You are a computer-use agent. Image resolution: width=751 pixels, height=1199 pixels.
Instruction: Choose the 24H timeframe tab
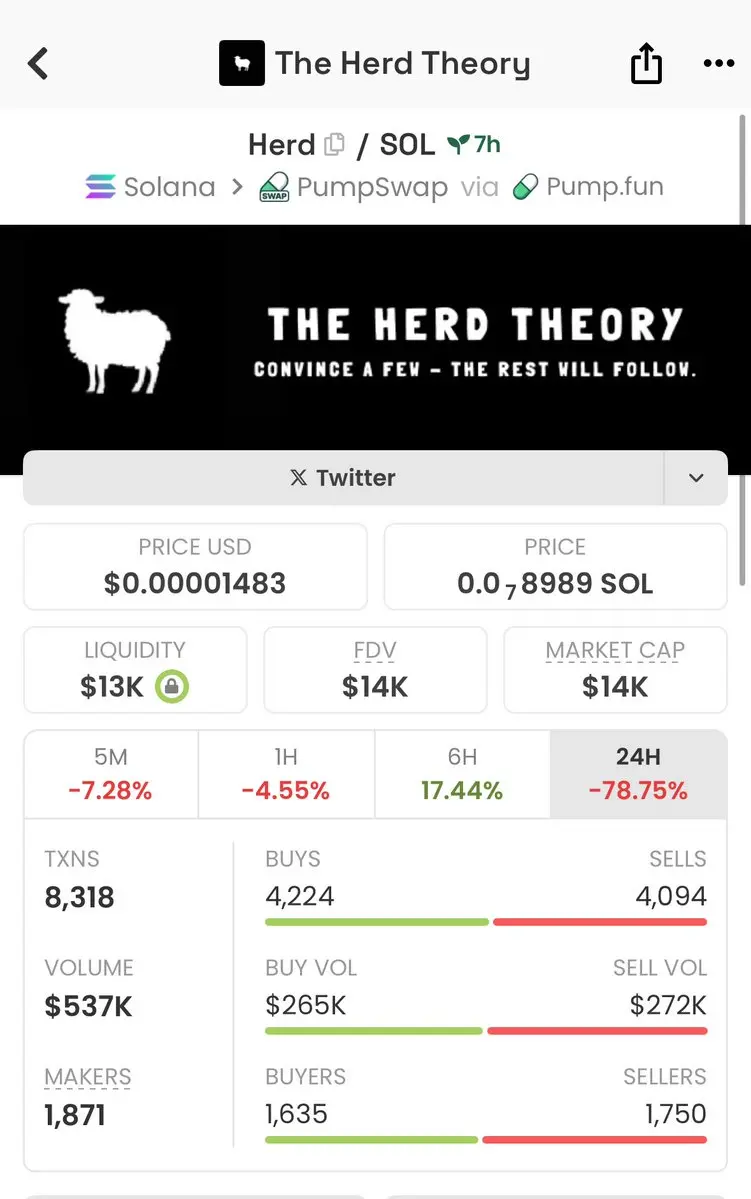coord(639,774)
